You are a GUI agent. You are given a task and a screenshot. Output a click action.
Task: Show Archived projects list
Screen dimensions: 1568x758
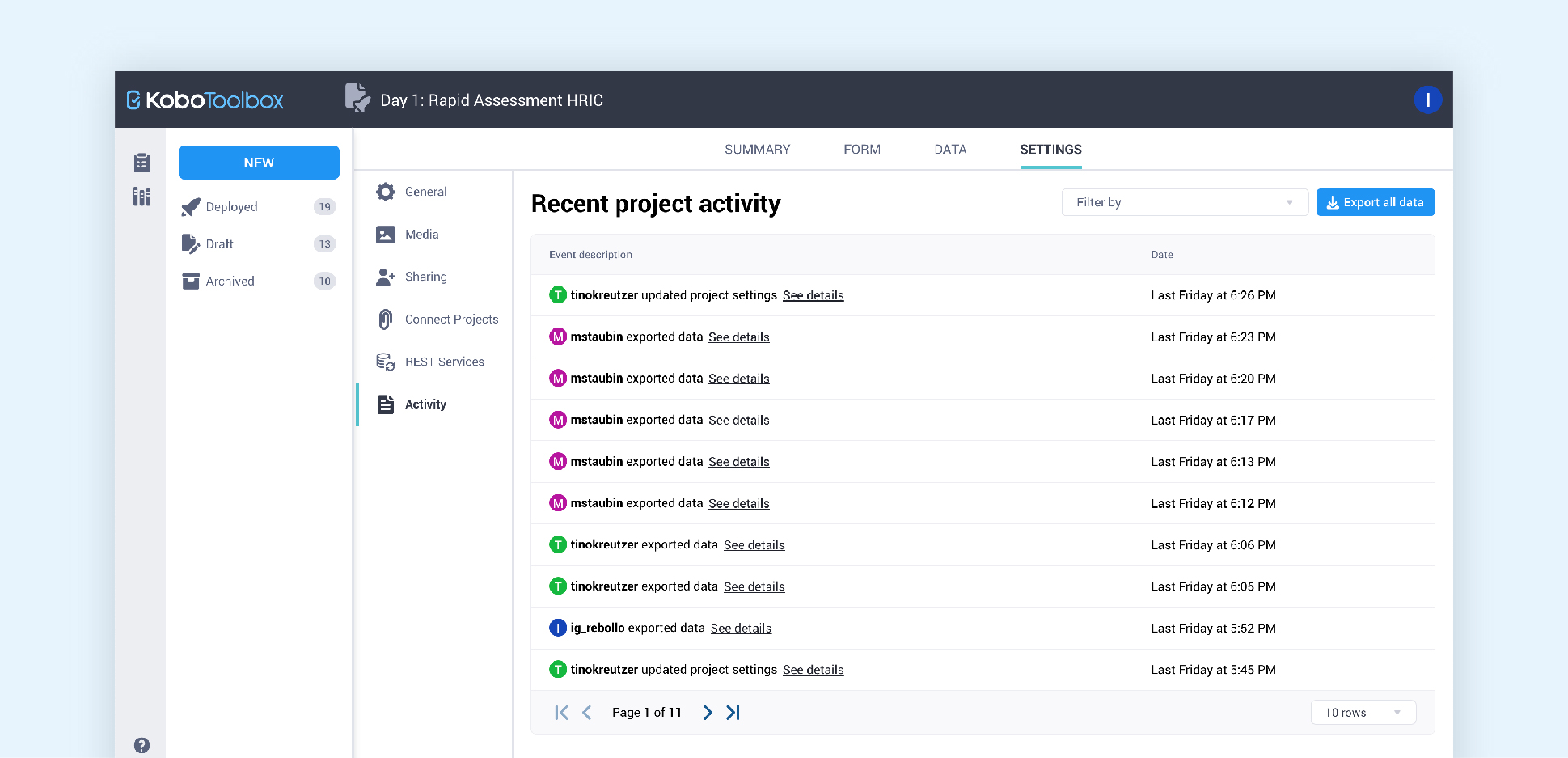pyautogui.click(x=230, y=282)
